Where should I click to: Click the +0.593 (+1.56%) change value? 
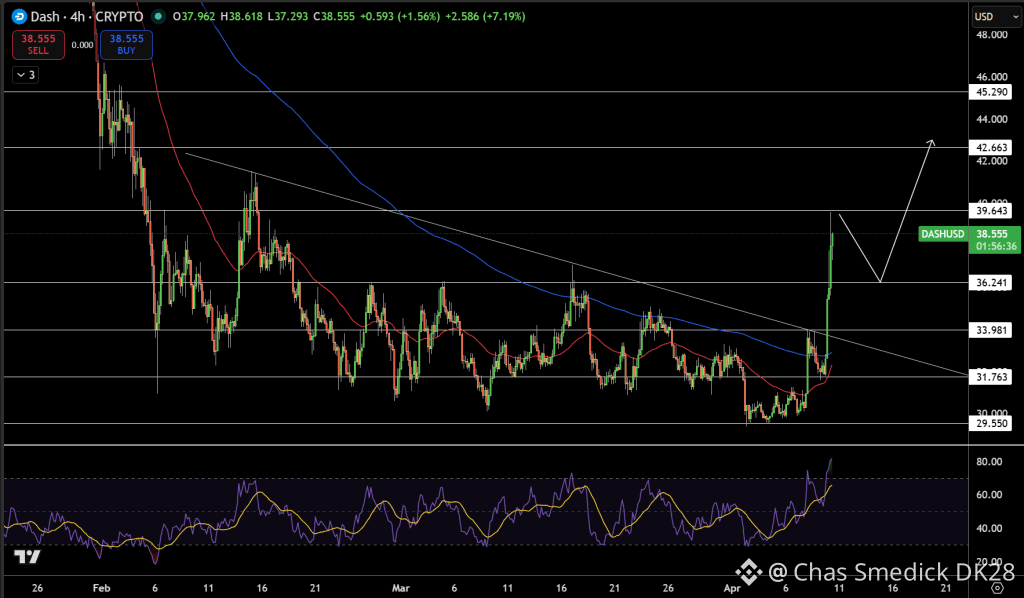coord(399,16)
